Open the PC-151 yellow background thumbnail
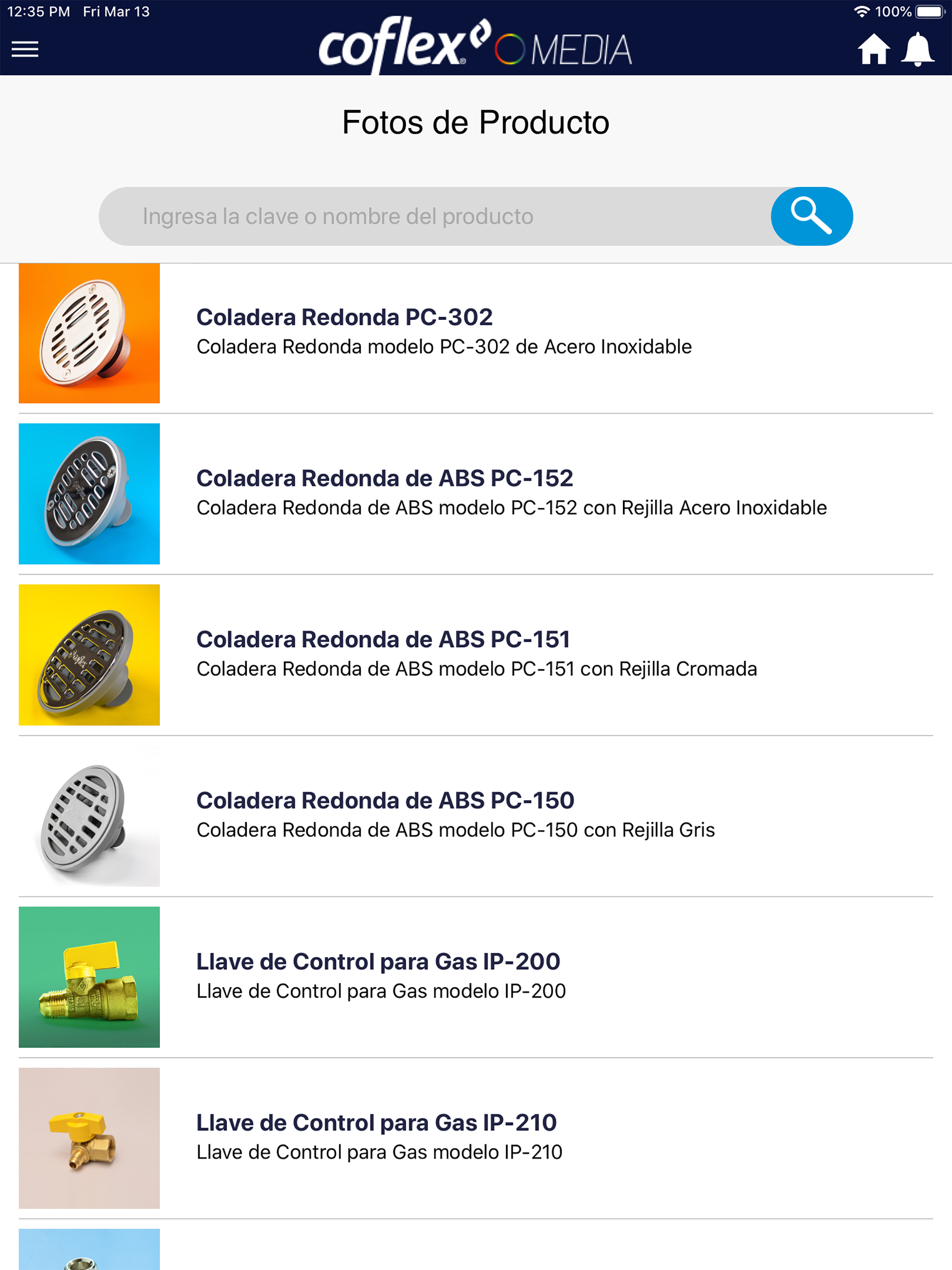The height and width of the screenshot is (1270, 952). [89, 655]
